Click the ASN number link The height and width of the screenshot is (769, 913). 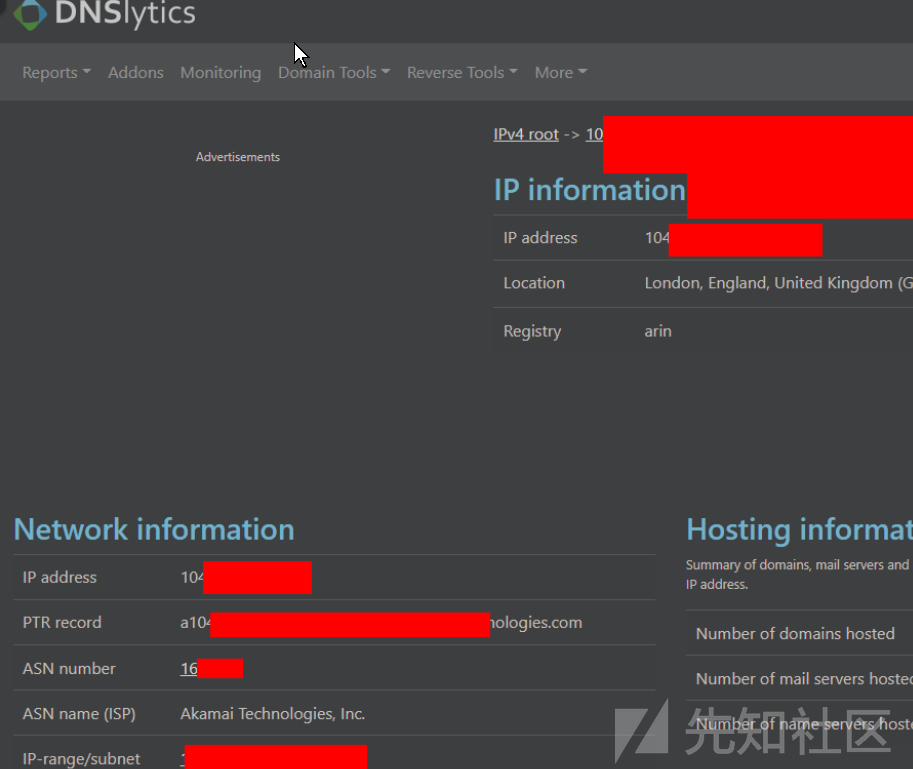tap(189, 668)
